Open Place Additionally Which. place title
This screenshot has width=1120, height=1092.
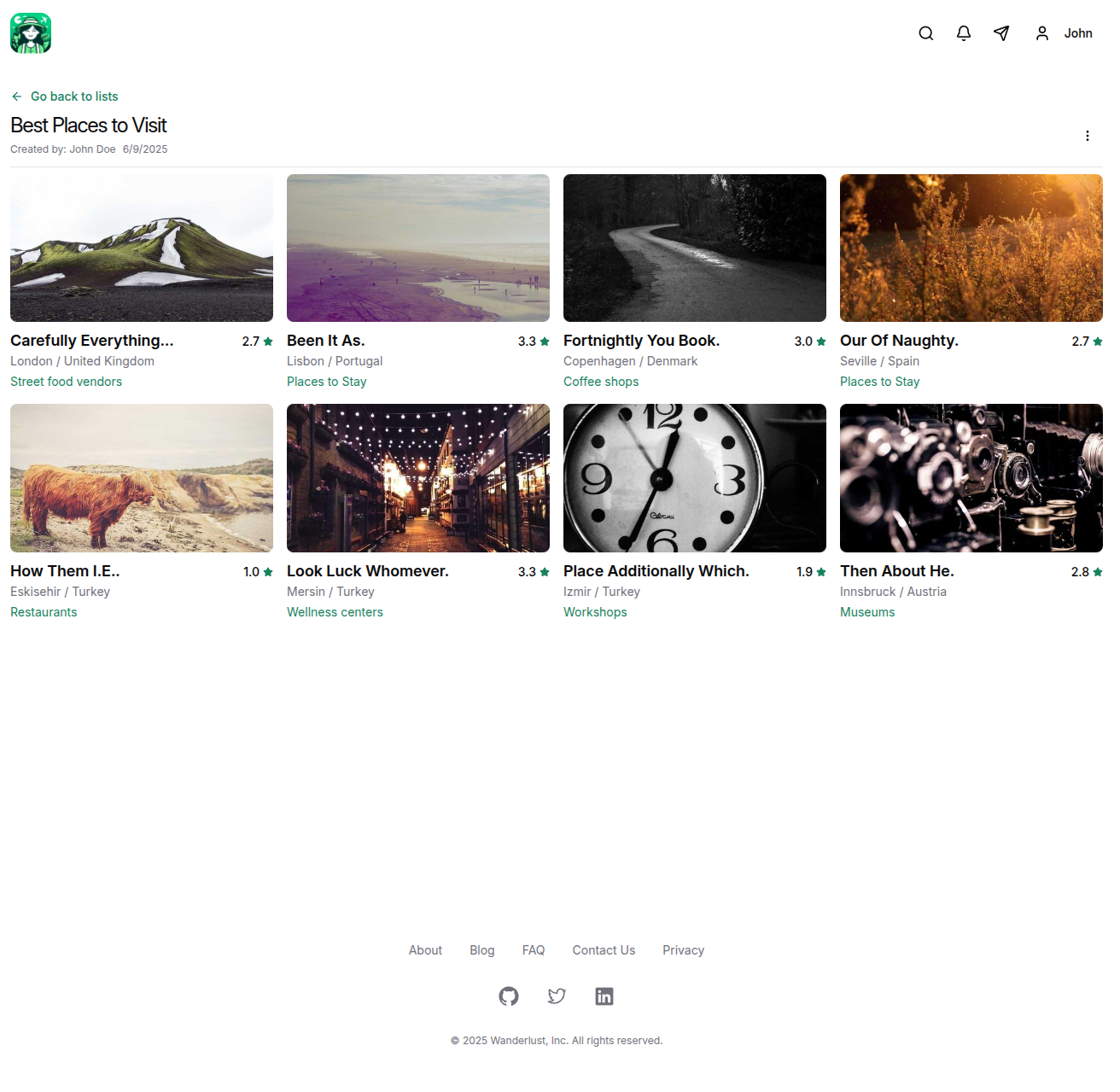656,571
